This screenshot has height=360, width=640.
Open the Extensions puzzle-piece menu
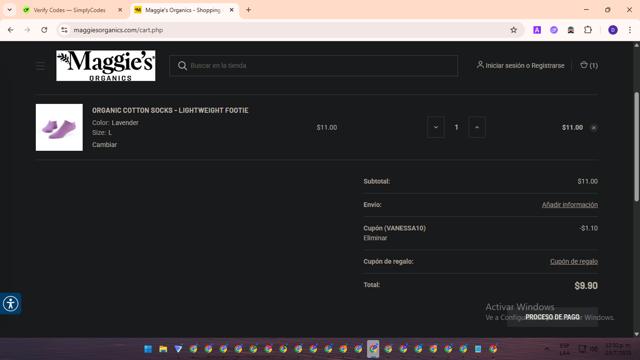click(x=588, y=30)
